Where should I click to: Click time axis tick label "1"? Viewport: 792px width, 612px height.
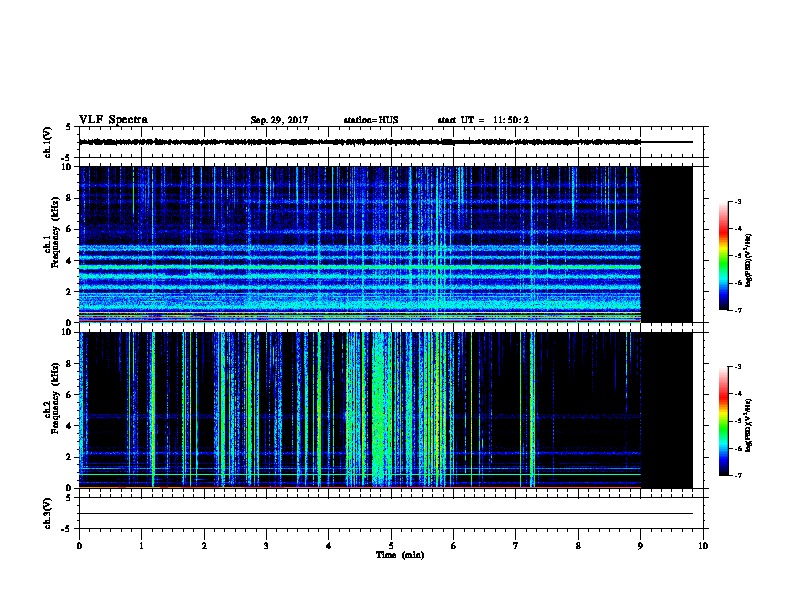[141, 546]
